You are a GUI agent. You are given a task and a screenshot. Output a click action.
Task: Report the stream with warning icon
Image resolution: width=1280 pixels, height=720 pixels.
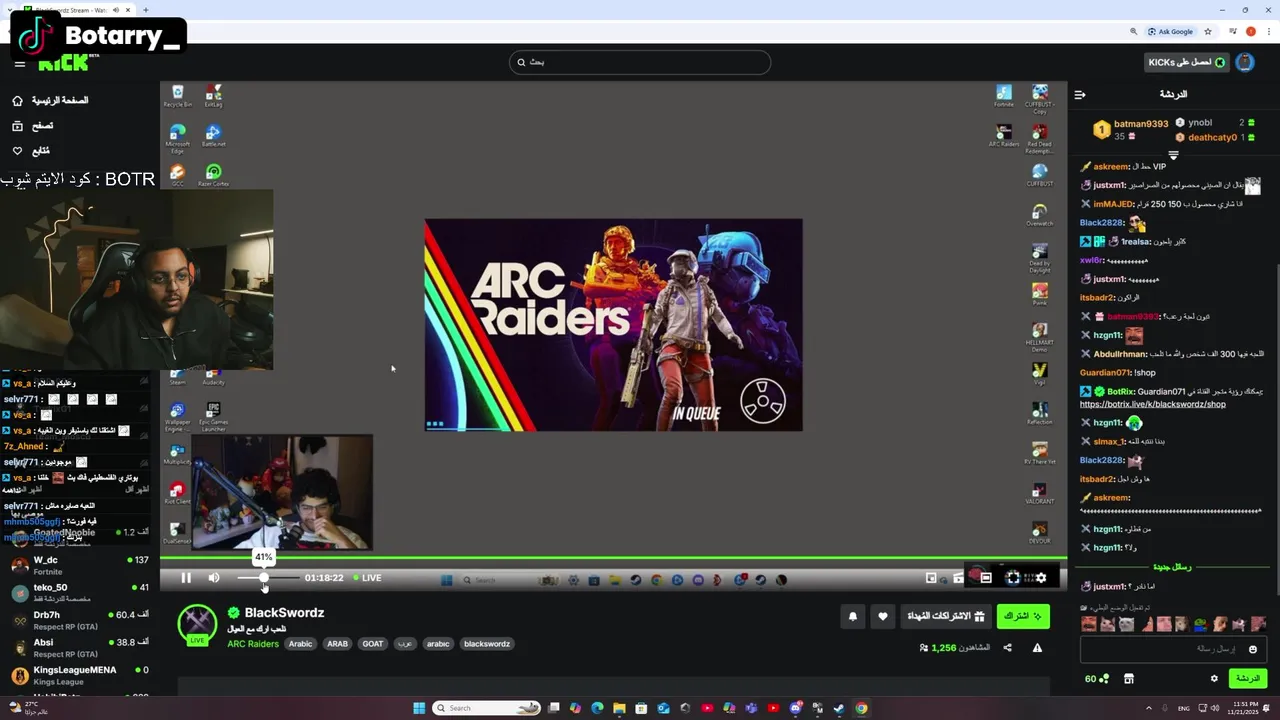click(x=1037, y=648)
